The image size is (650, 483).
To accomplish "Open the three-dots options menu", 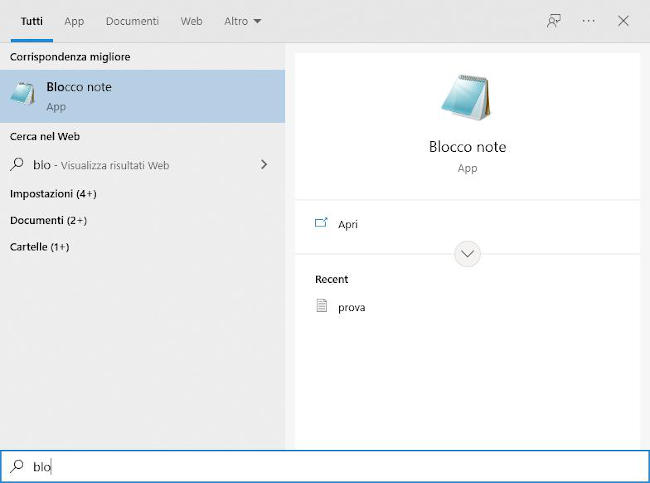I will coord(588,21).
